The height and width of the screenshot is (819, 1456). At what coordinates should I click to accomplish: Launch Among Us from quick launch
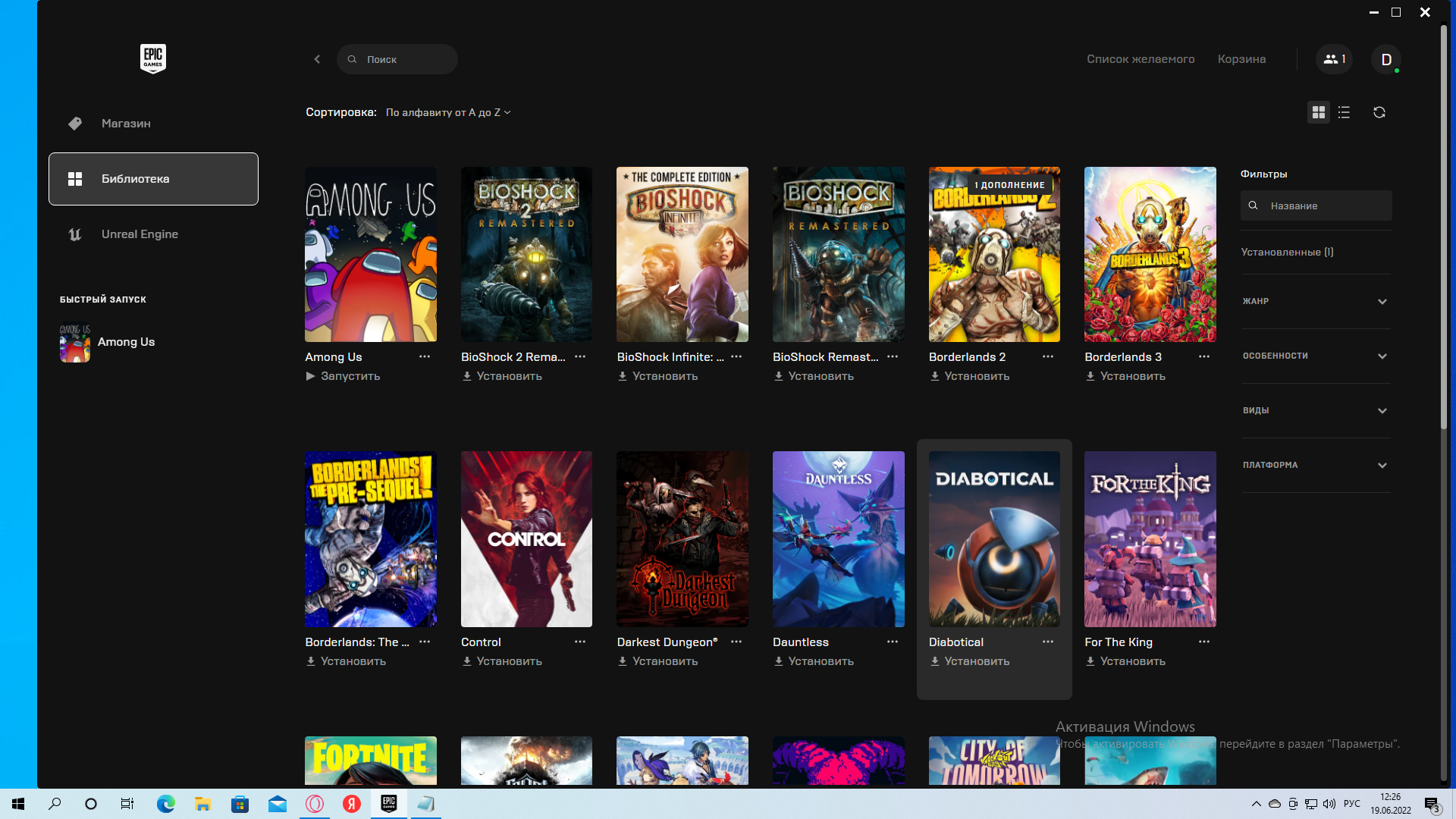pos(108,343)
